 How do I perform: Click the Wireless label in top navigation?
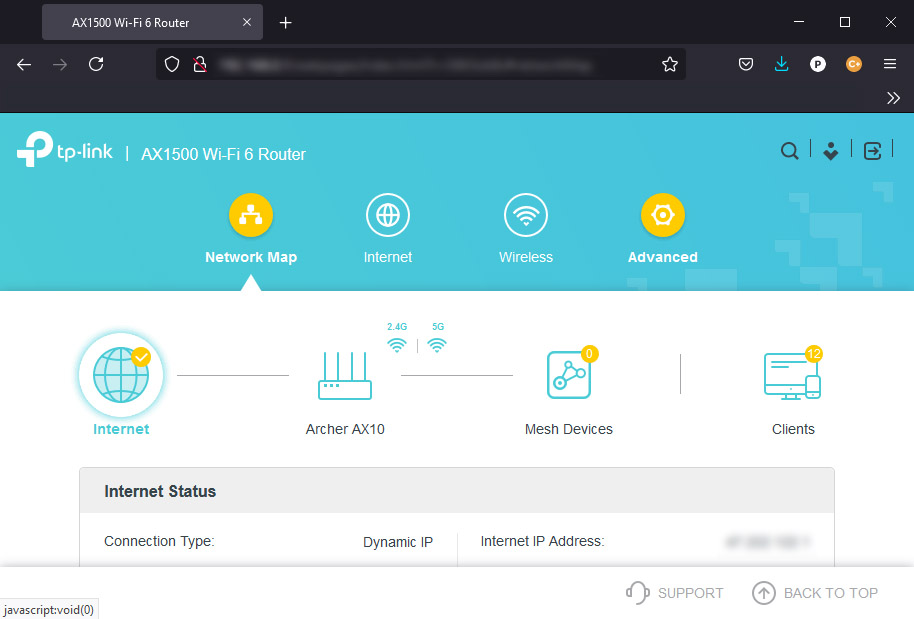[526, 257]
